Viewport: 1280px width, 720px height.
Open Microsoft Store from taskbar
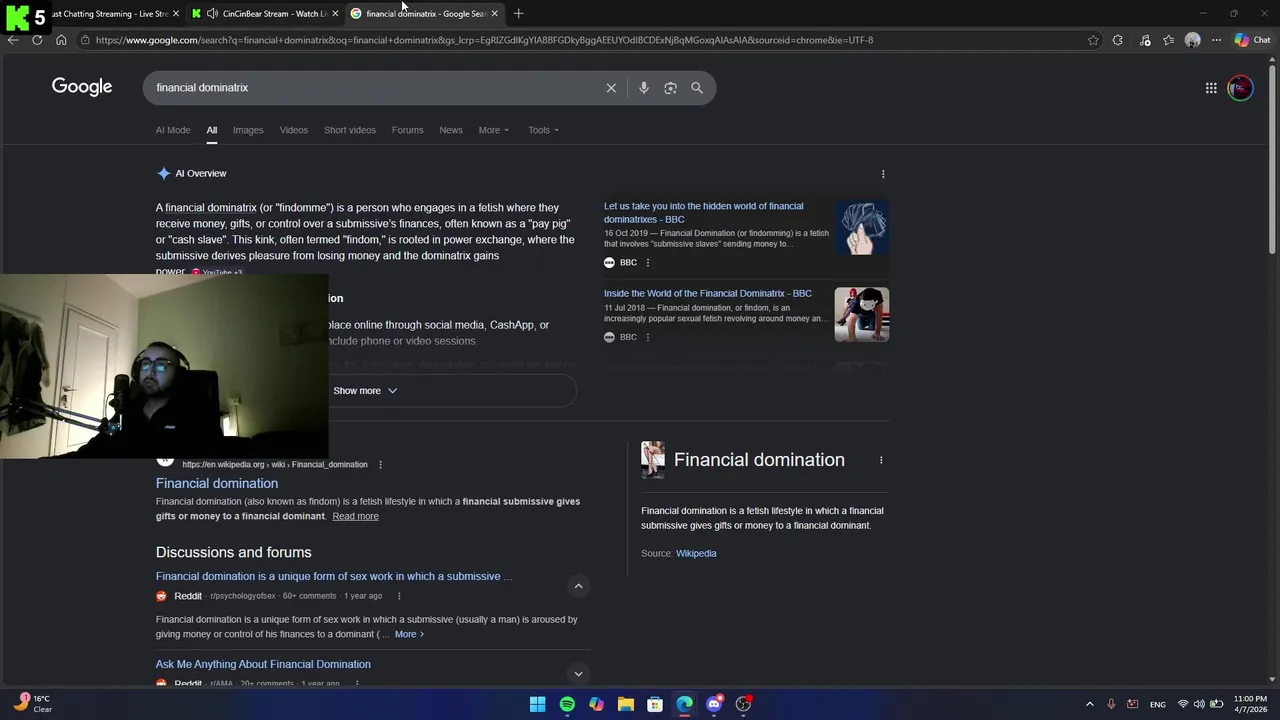655,704
